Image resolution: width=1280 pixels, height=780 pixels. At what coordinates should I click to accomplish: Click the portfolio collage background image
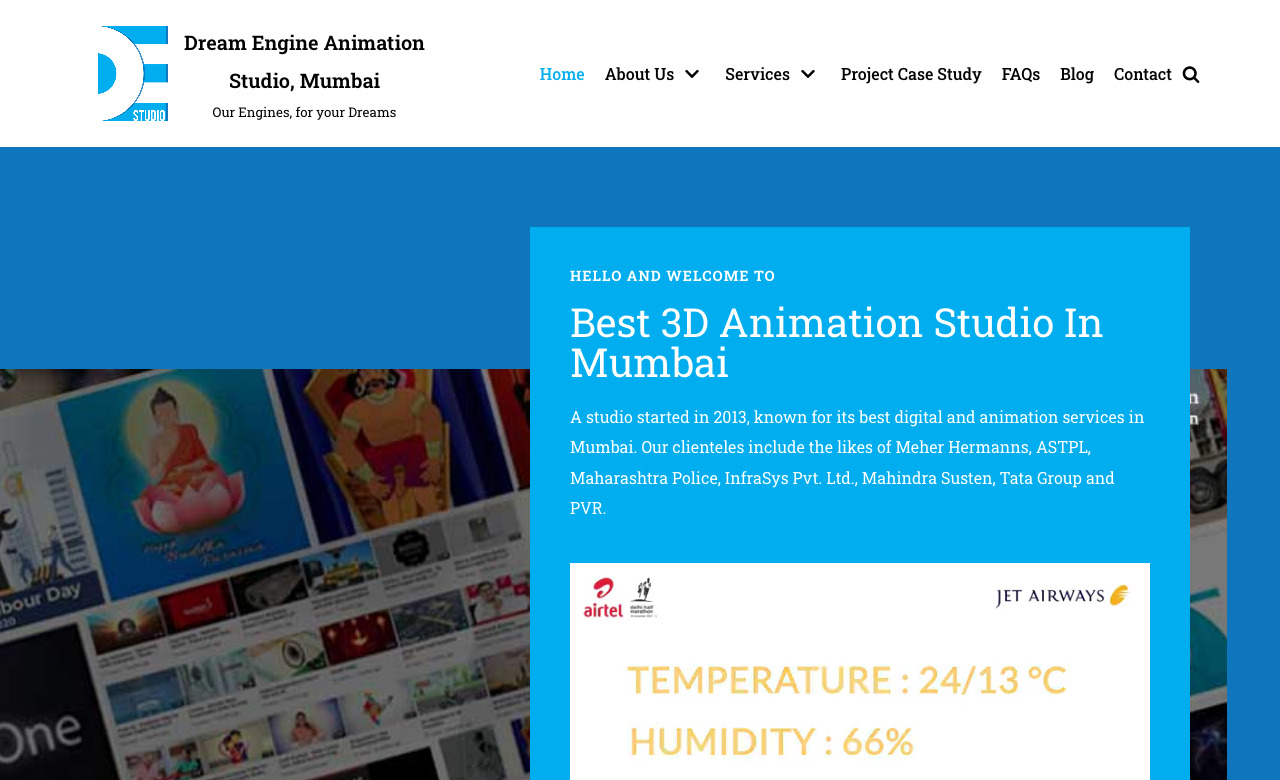click(x=265, y=574)
